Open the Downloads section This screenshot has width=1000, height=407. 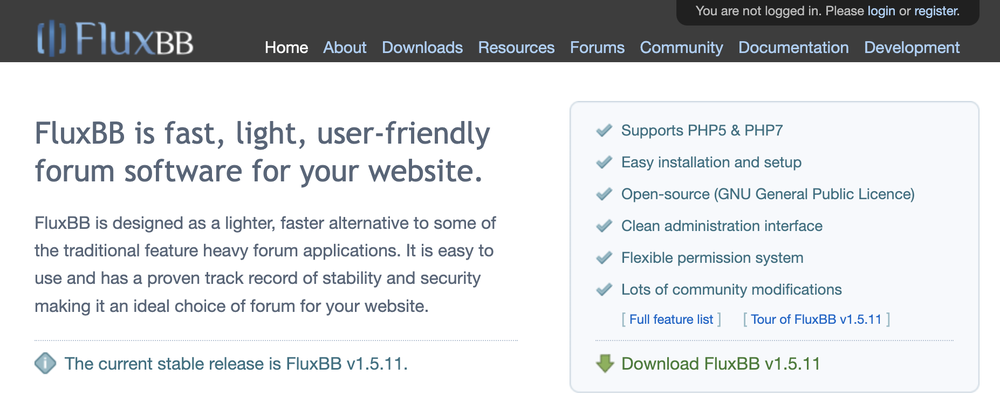coord(422,48)
